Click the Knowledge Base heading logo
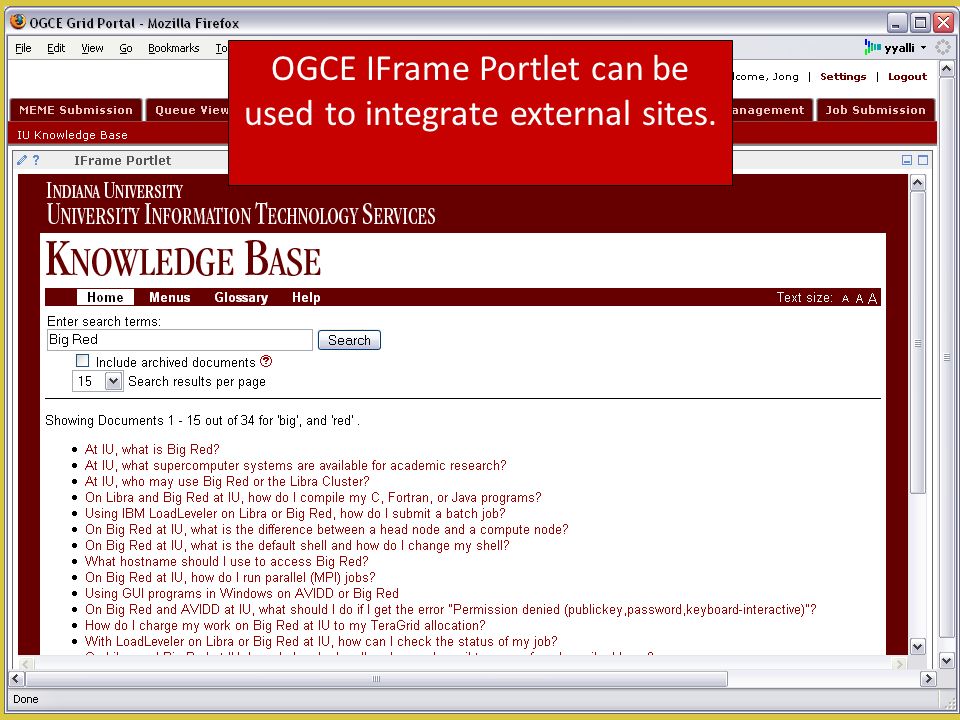The image size is (960, 720). click(183, 260)
